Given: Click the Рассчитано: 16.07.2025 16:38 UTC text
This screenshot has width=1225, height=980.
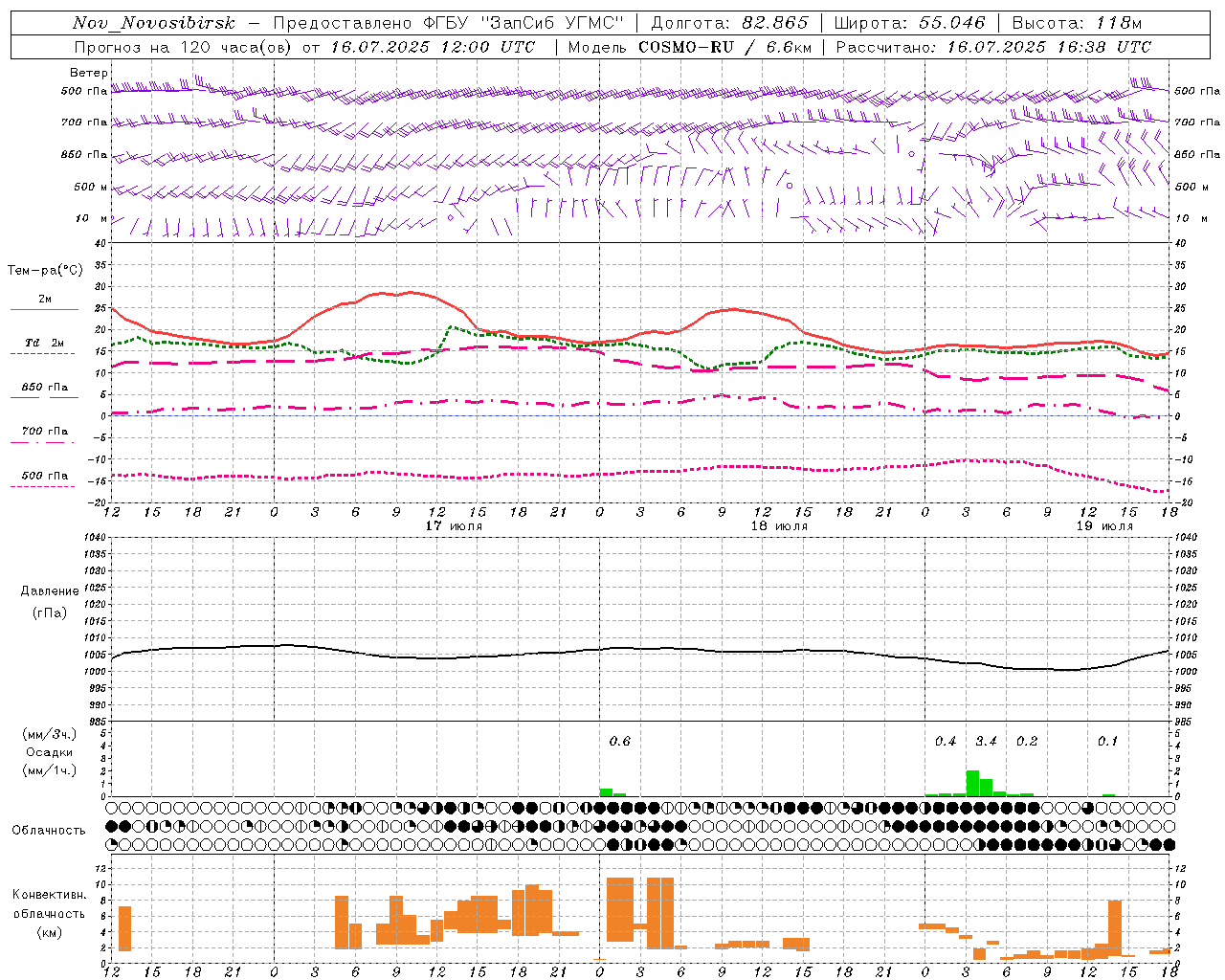Looking at the screenshot, I should click(994, 47).
